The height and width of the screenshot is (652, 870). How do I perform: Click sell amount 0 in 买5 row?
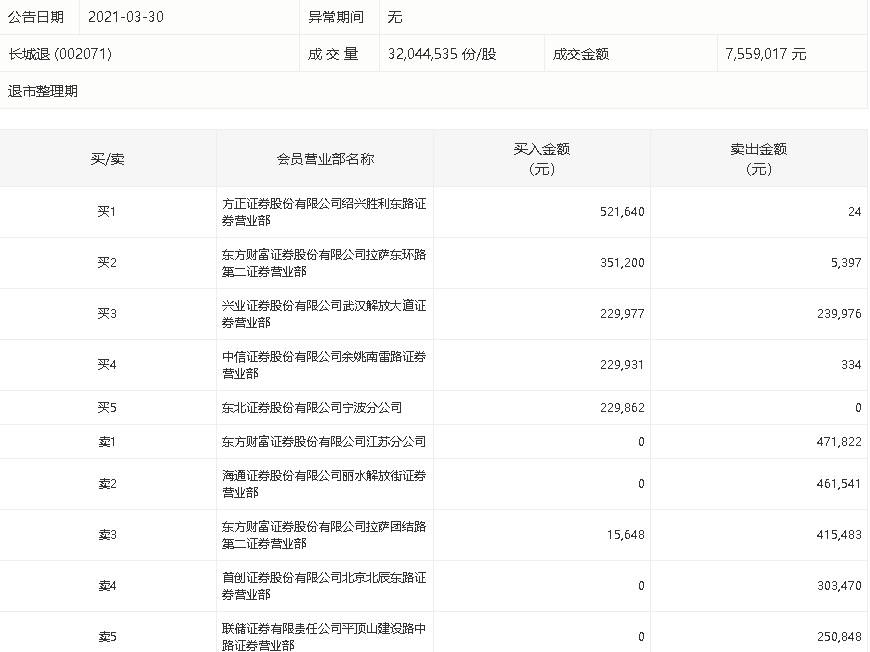coord(858,408)
